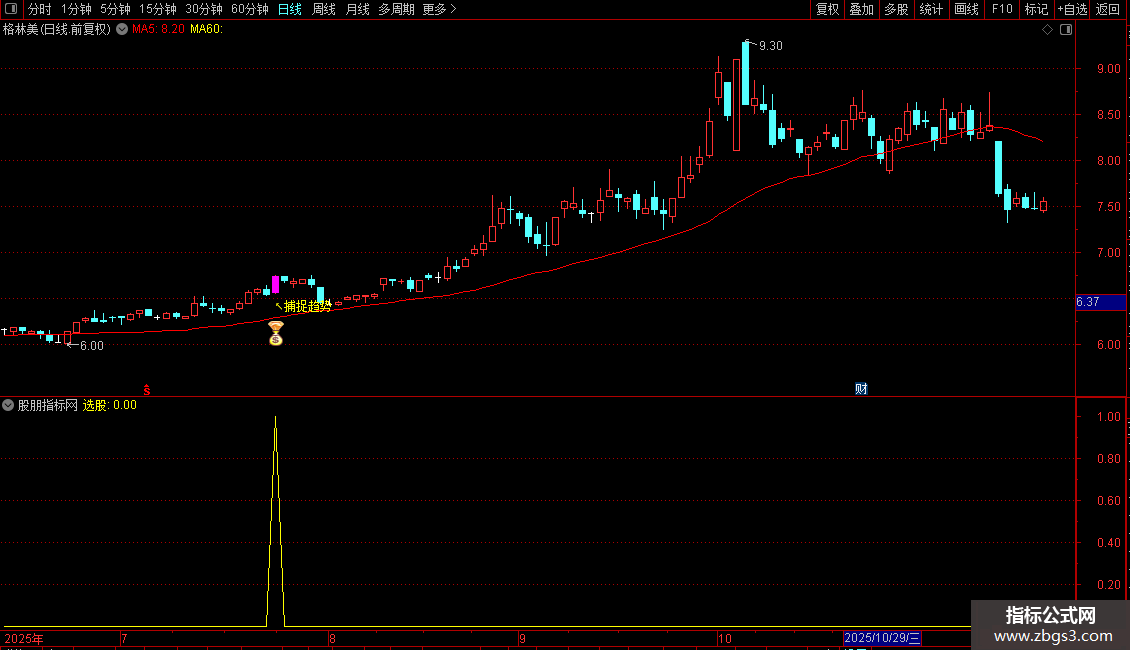Click the 捕捉趋势 signal label
Image resolution: width=1130 pixels, height=650 pixels.
pos(308,306)
